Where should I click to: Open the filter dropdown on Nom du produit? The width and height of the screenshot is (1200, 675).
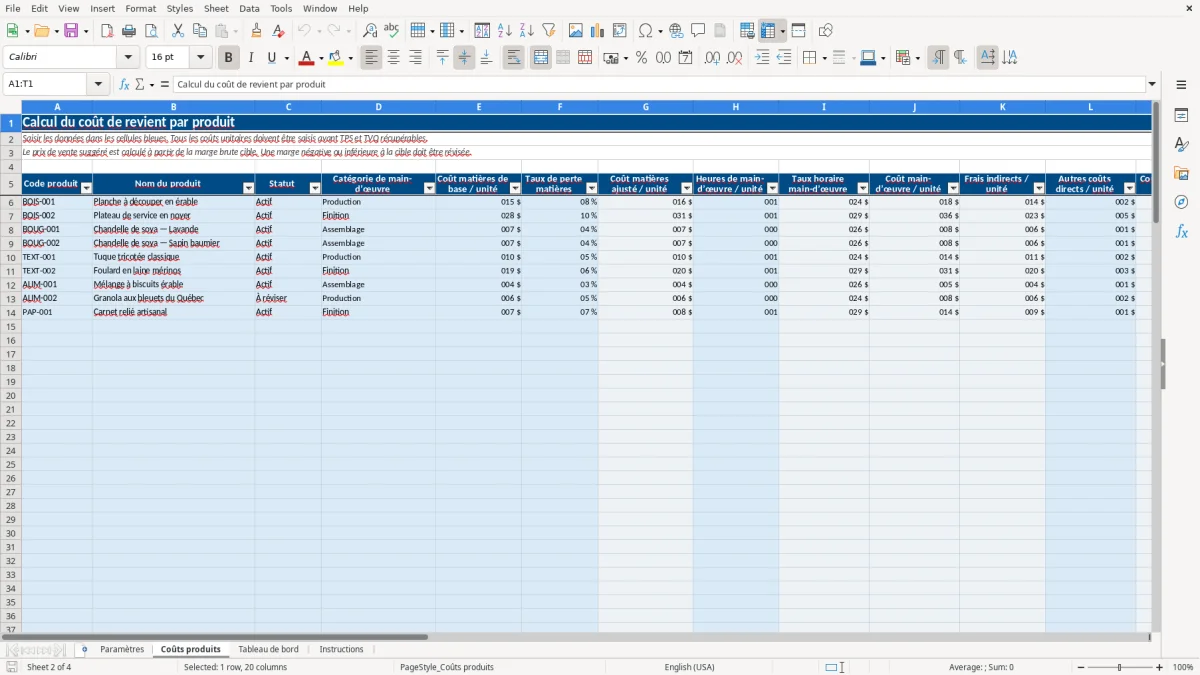click(249, 188)
